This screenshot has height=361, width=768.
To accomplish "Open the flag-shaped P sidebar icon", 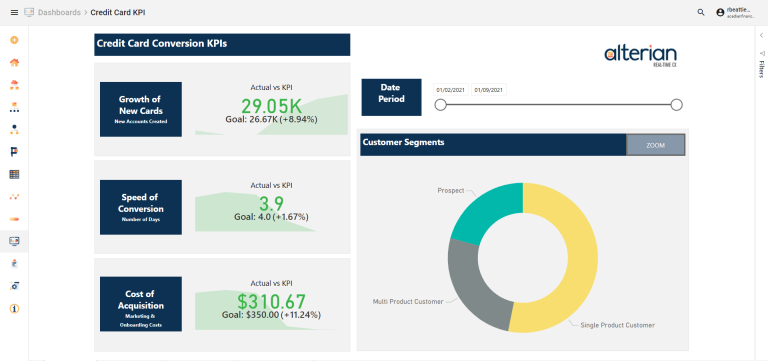I will 14,152.
